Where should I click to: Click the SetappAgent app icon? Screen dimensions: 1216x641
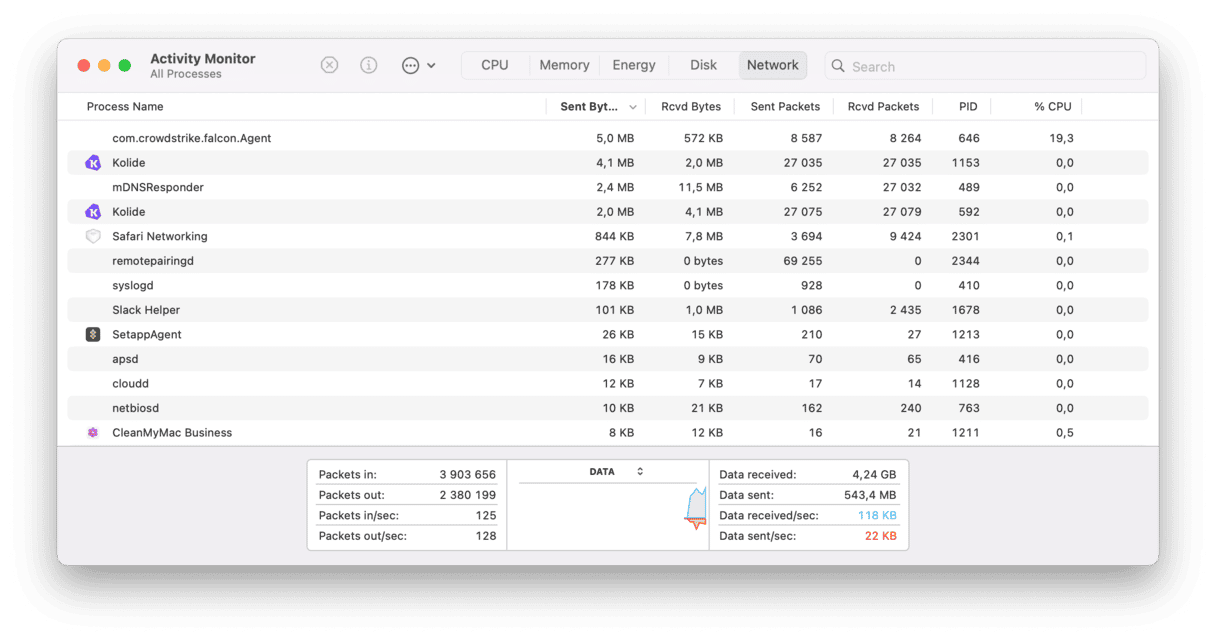click(x=93, y=335)
